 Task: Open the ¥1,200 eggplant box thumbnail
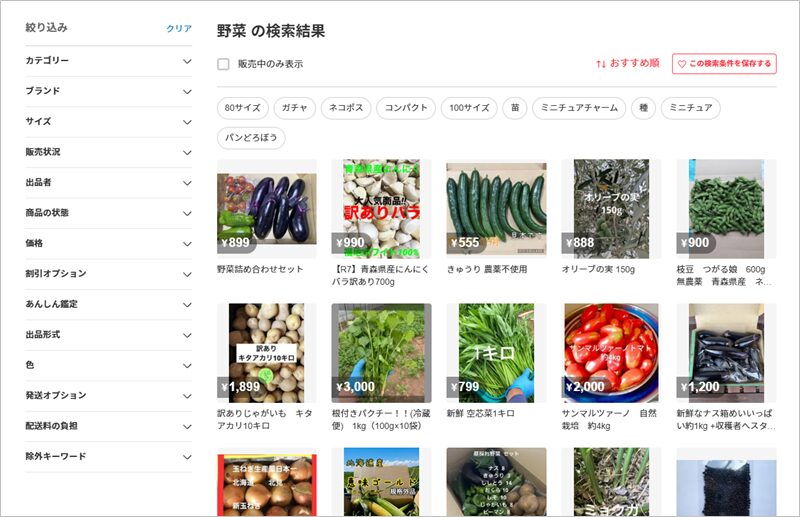(727, 353)
